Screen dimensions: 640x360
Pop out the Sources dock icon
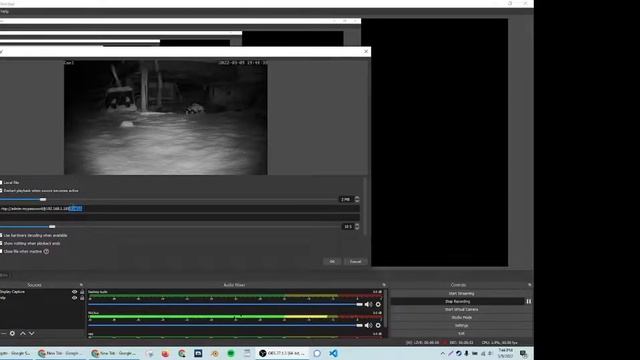click(81, 285)
